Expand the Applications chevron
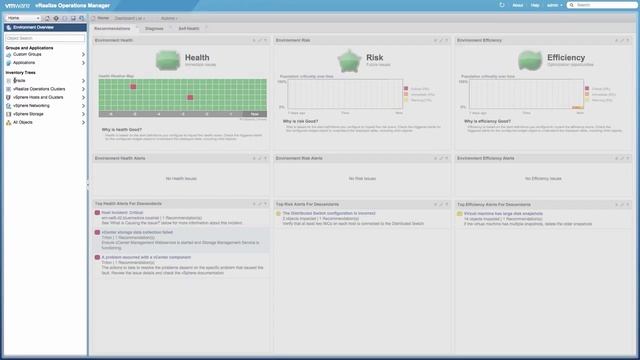 (83, 63)
